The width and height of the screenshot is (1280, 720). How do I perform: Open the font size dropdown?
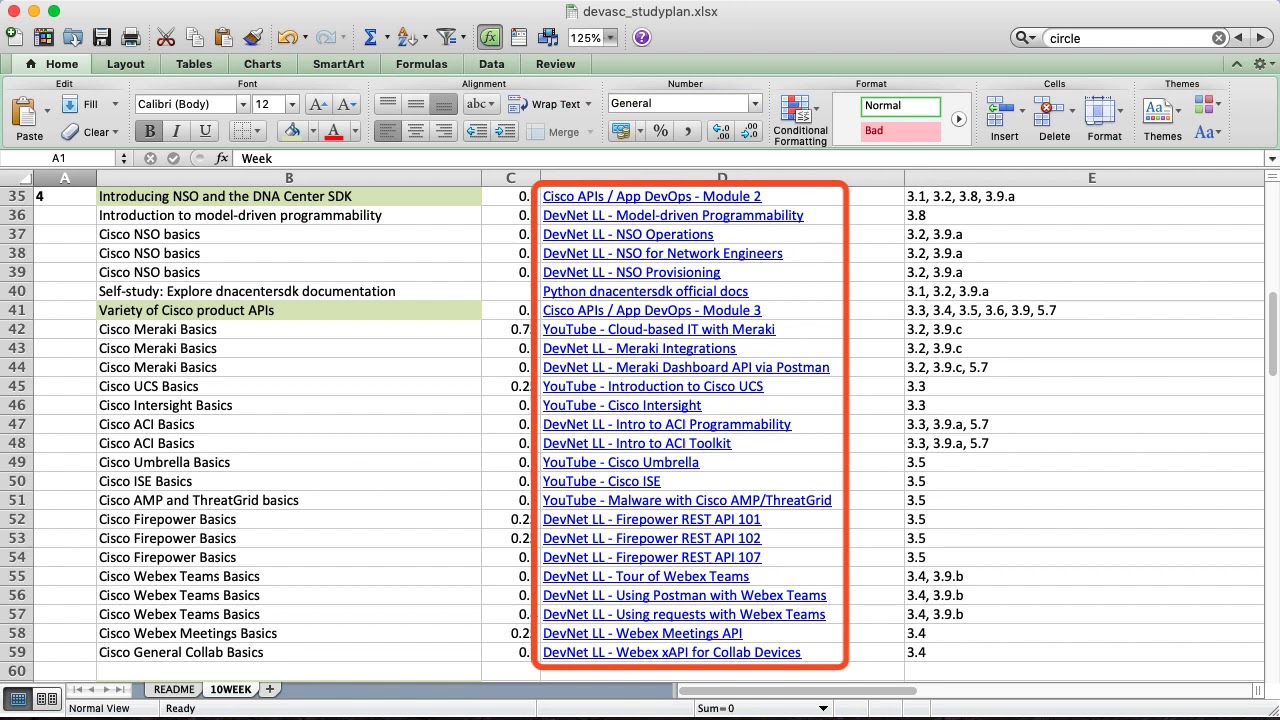point(292,104)
